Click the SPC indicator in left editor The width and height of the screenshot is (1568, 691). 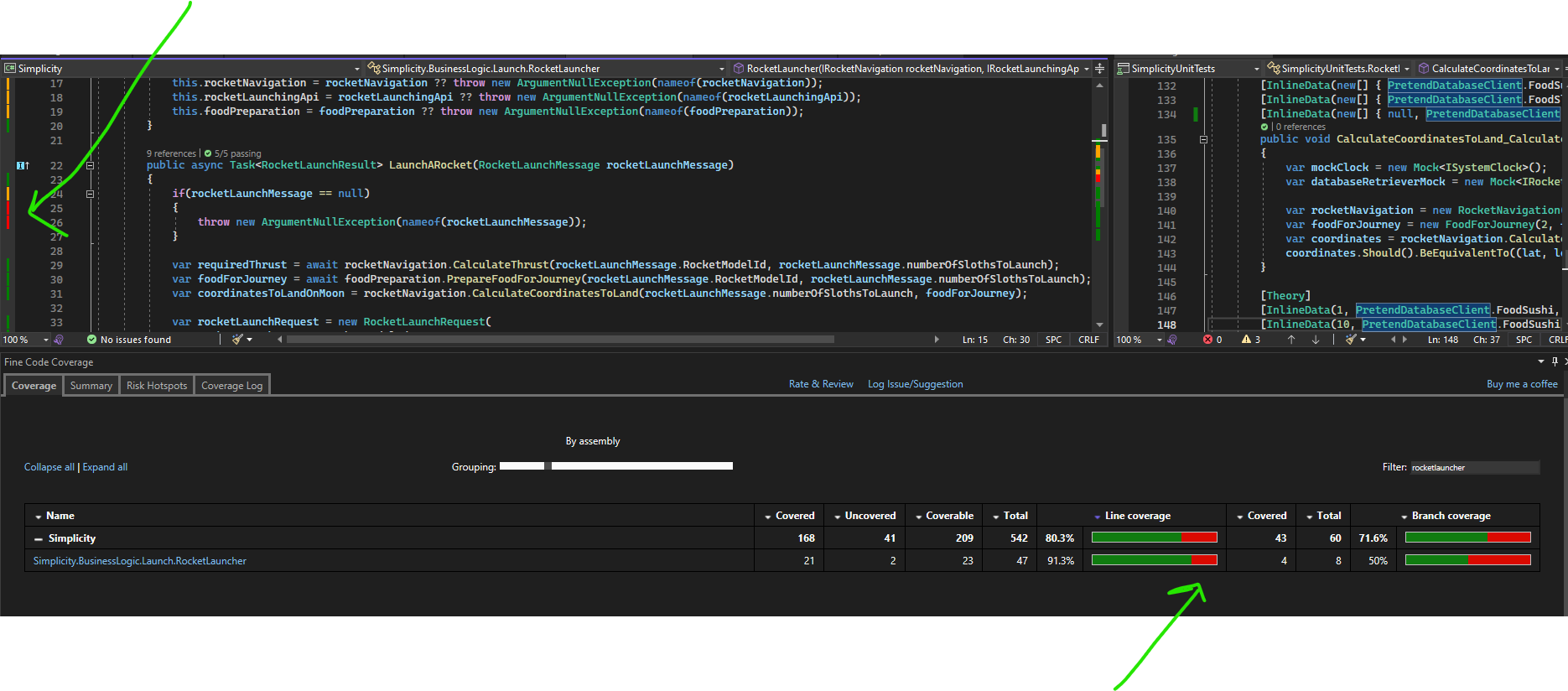click(x=1053, y=340)
